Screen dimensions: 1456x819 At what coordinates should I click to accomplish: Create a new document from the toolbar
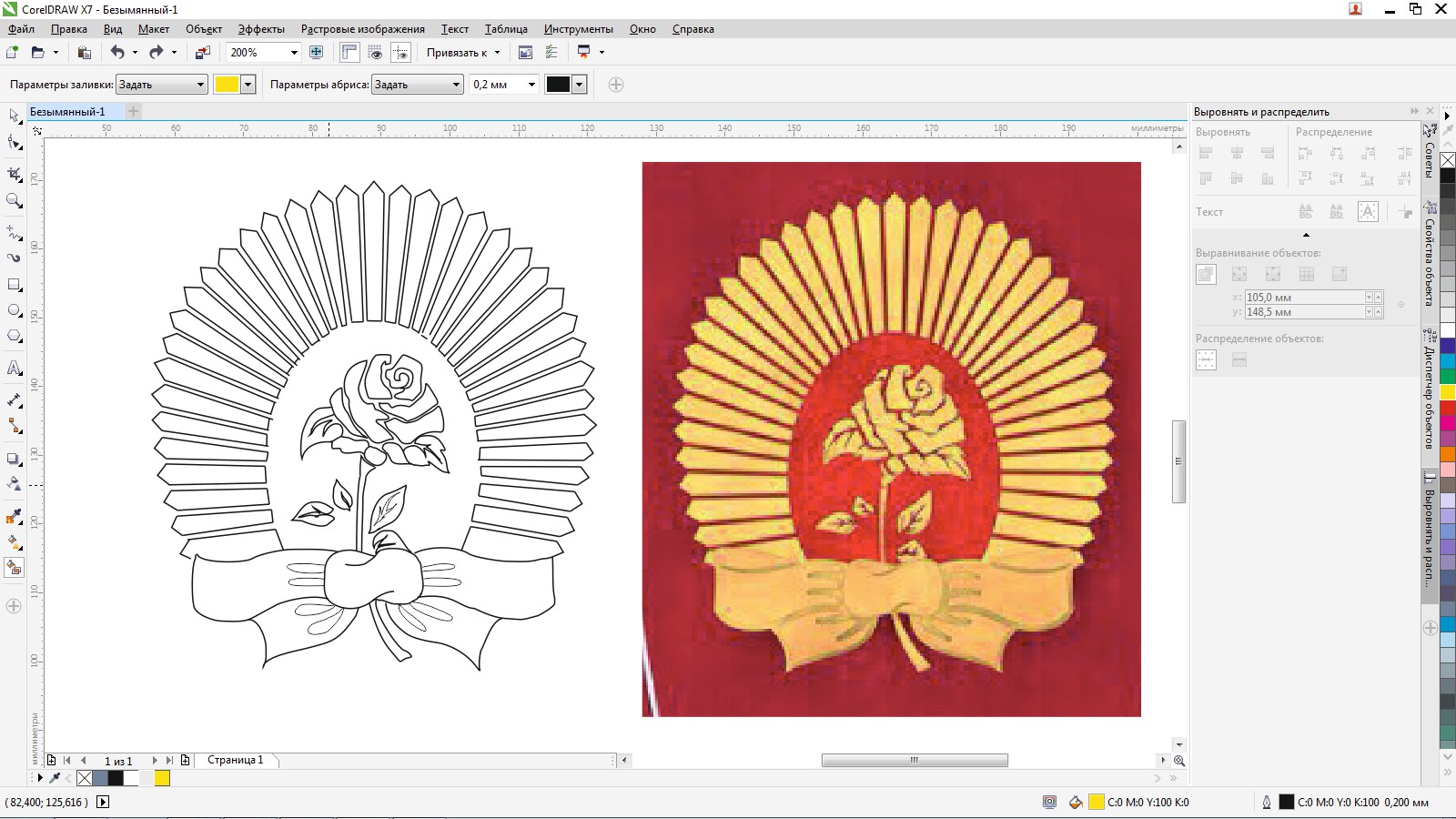pos(13,52)
